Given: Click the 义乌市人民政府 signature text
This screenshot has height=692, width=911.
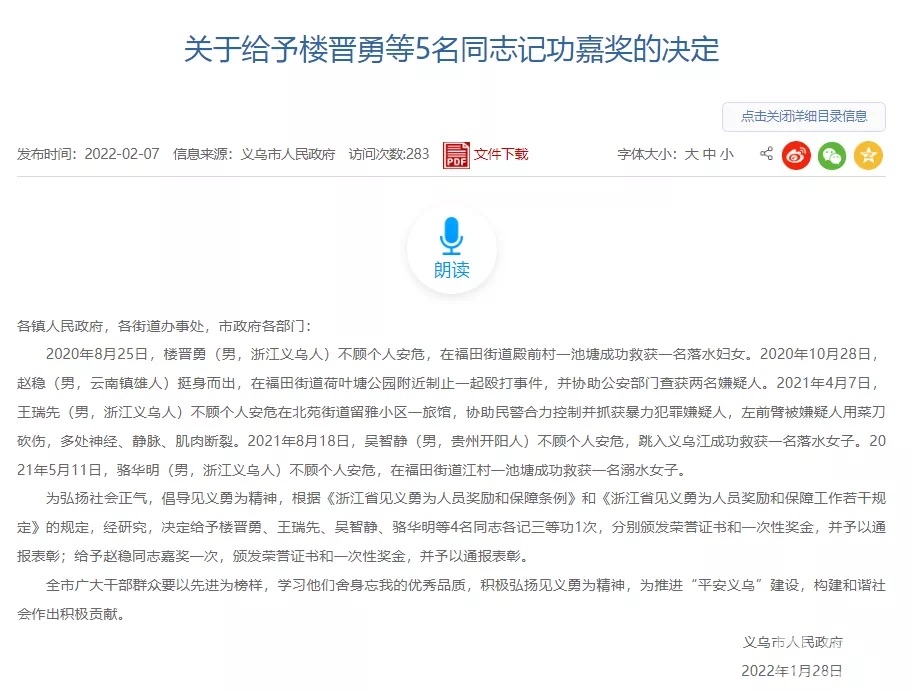Looking at the screenshot, I should 792,642.
